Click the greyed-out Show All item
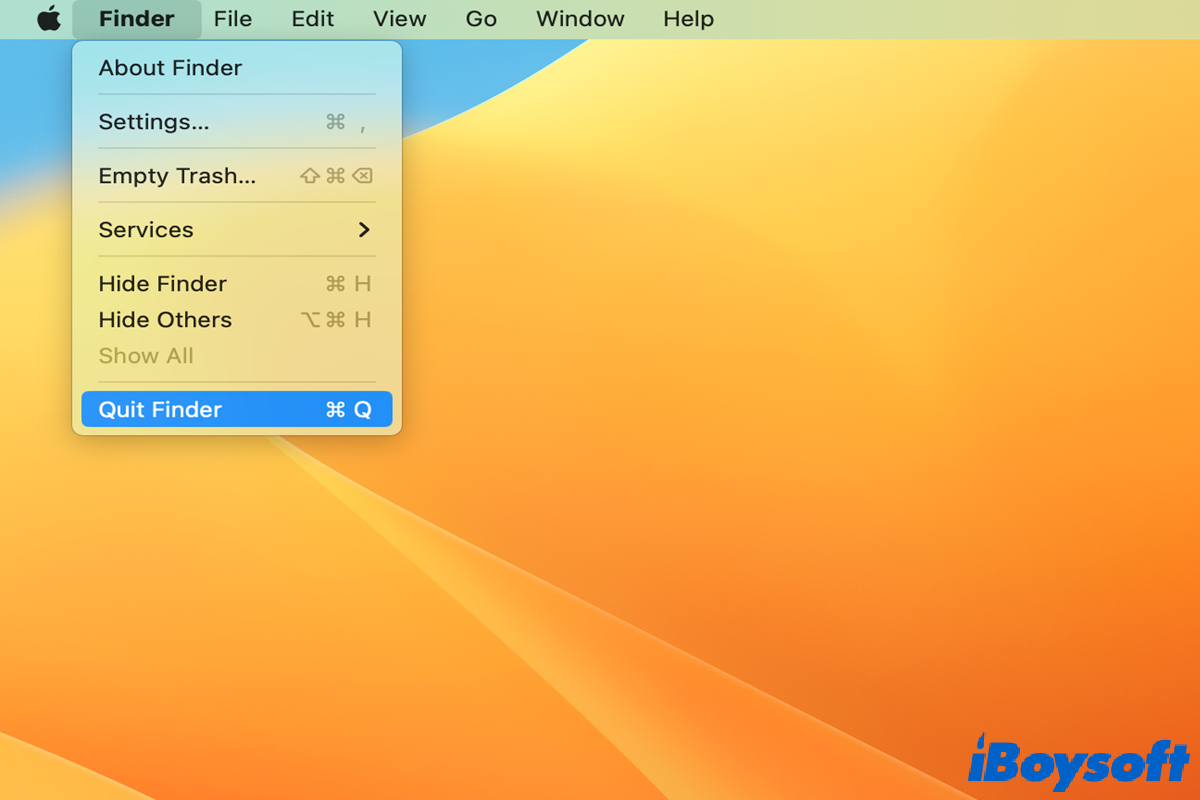1200x800 pixels. [x=146, y=356]
